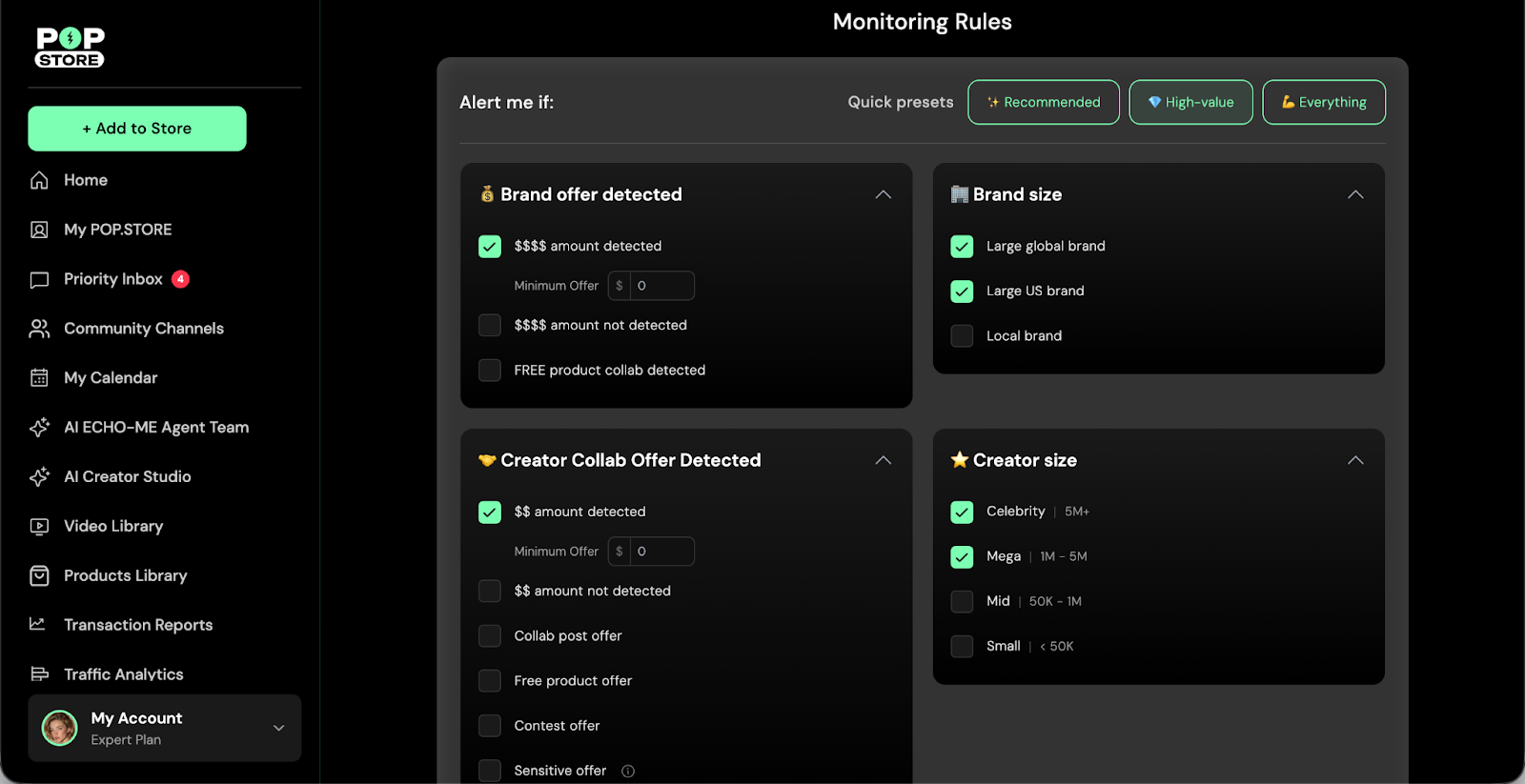Go to Traffic Analytics page
This screenshot has height=784, width=1525.
[x=123, y=674]
